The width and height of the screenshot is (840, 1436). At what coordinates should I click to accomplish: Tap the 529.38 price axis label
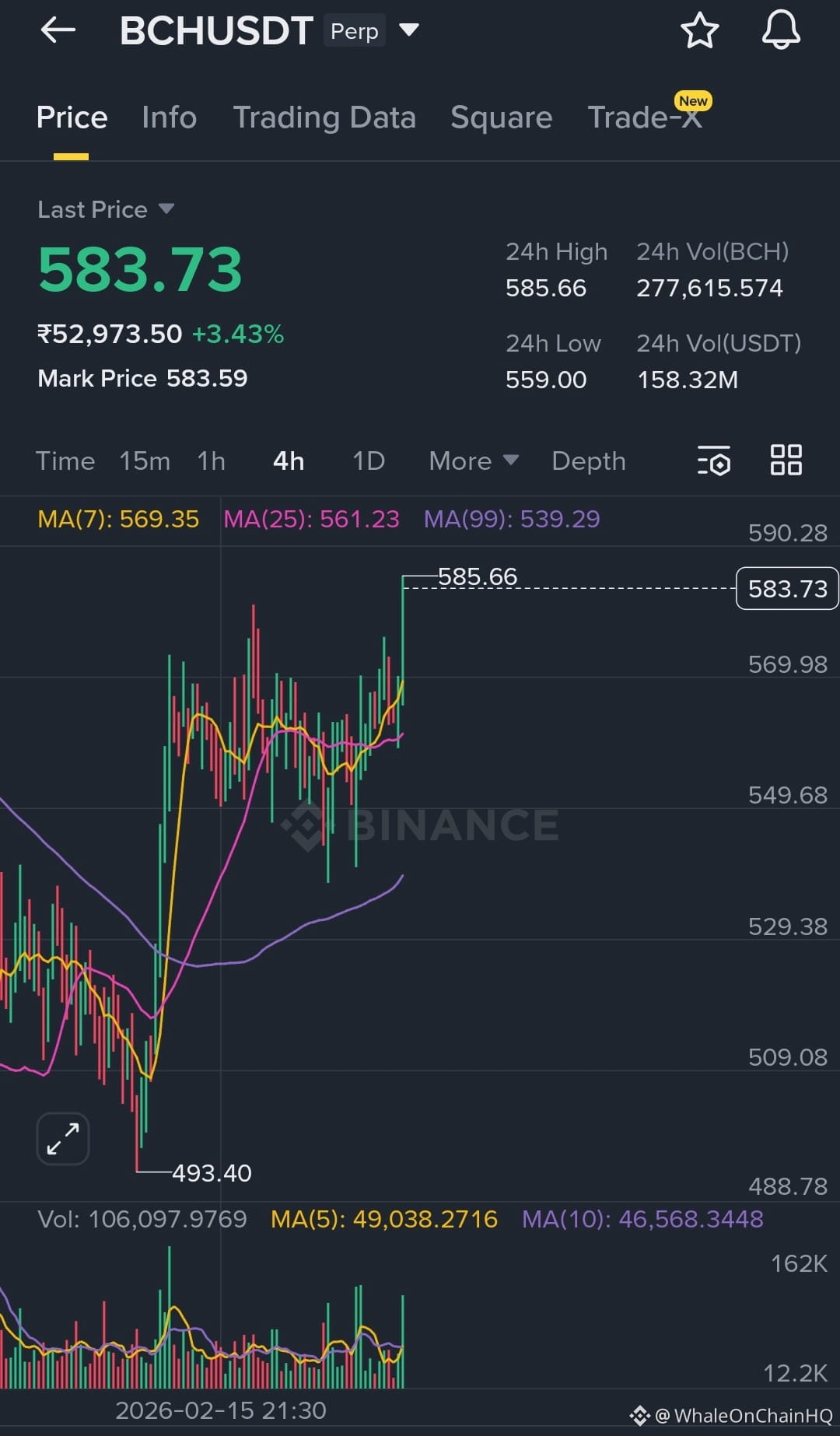[787, 926]
